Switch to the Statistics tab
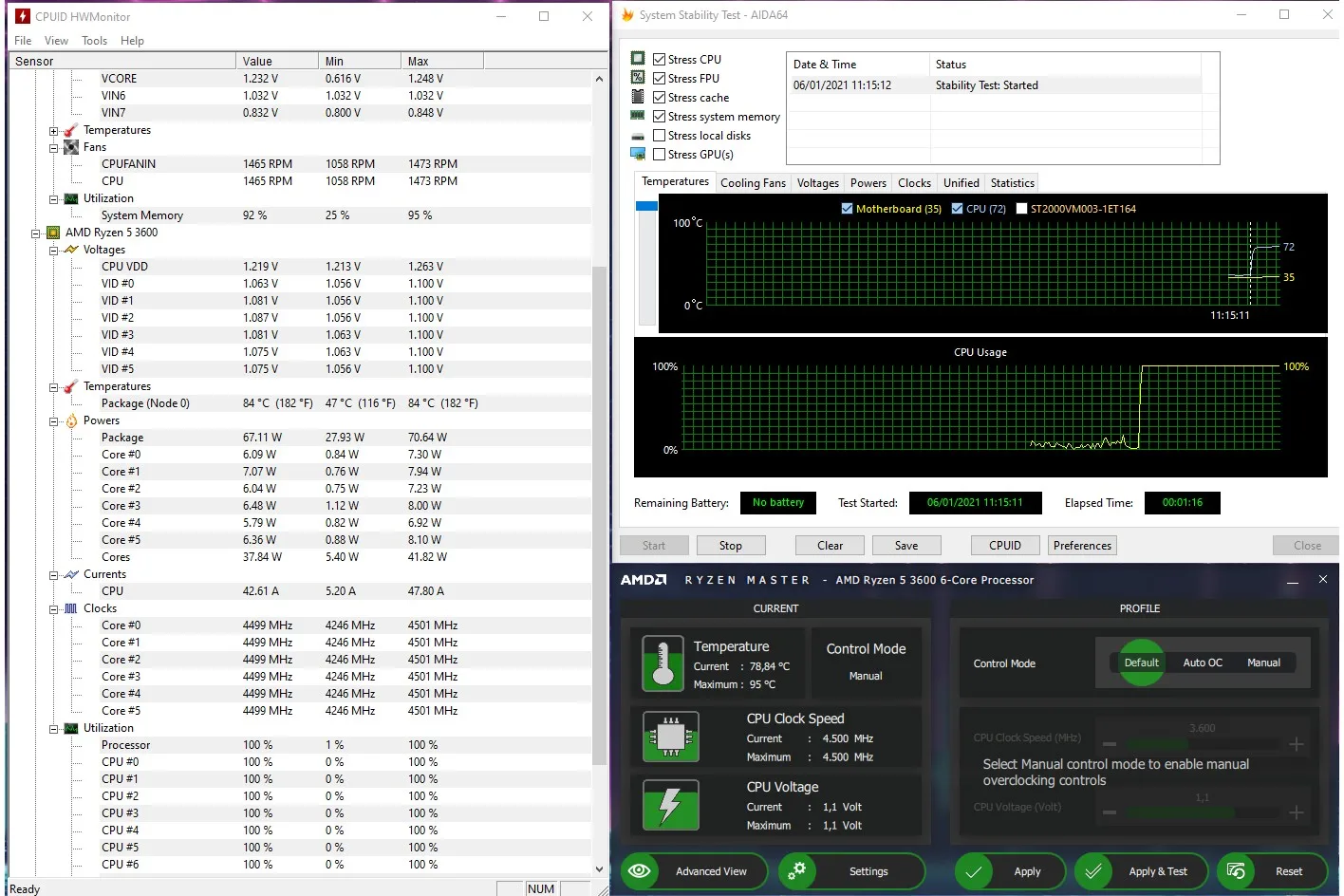1344x896 pixels. [x=1012, y=183]
